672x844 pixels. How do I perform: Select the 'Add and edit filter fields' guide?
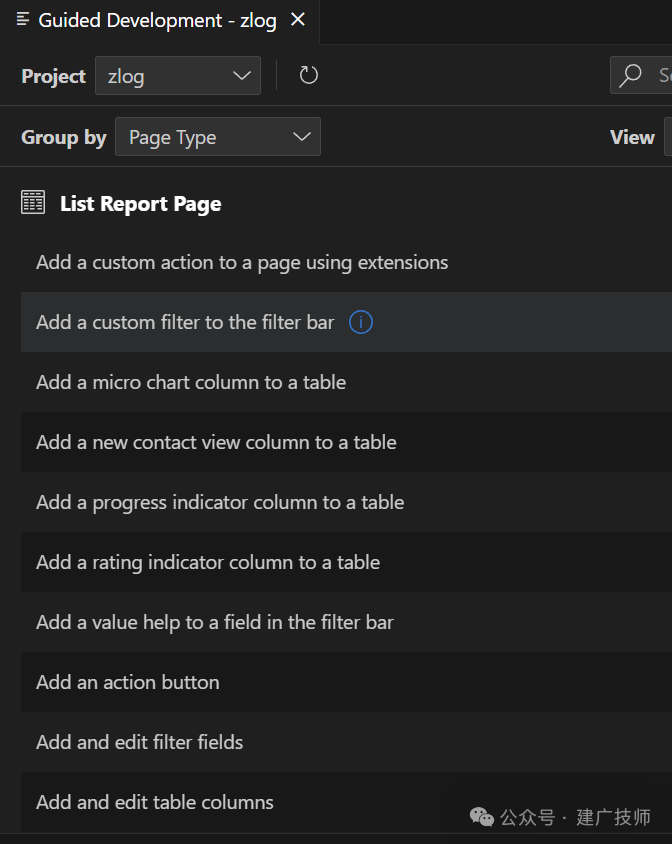346,742
